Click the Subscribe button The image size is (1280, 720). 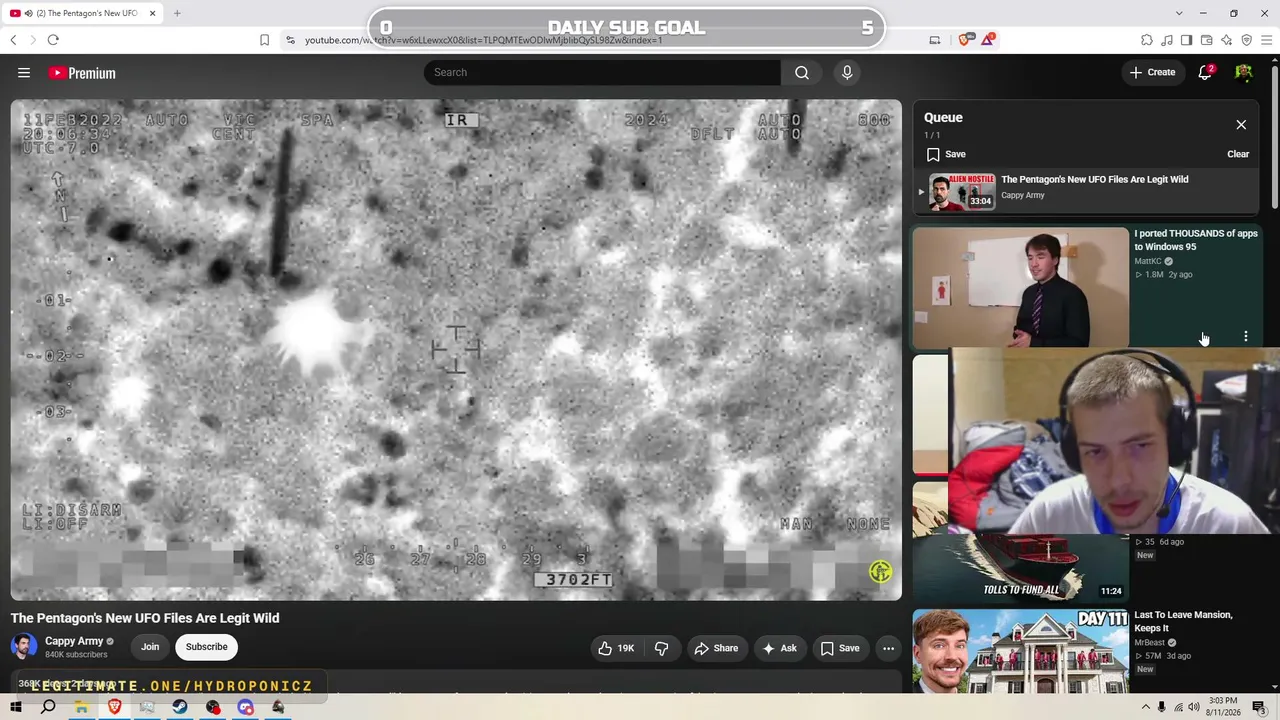click(206, 647)
